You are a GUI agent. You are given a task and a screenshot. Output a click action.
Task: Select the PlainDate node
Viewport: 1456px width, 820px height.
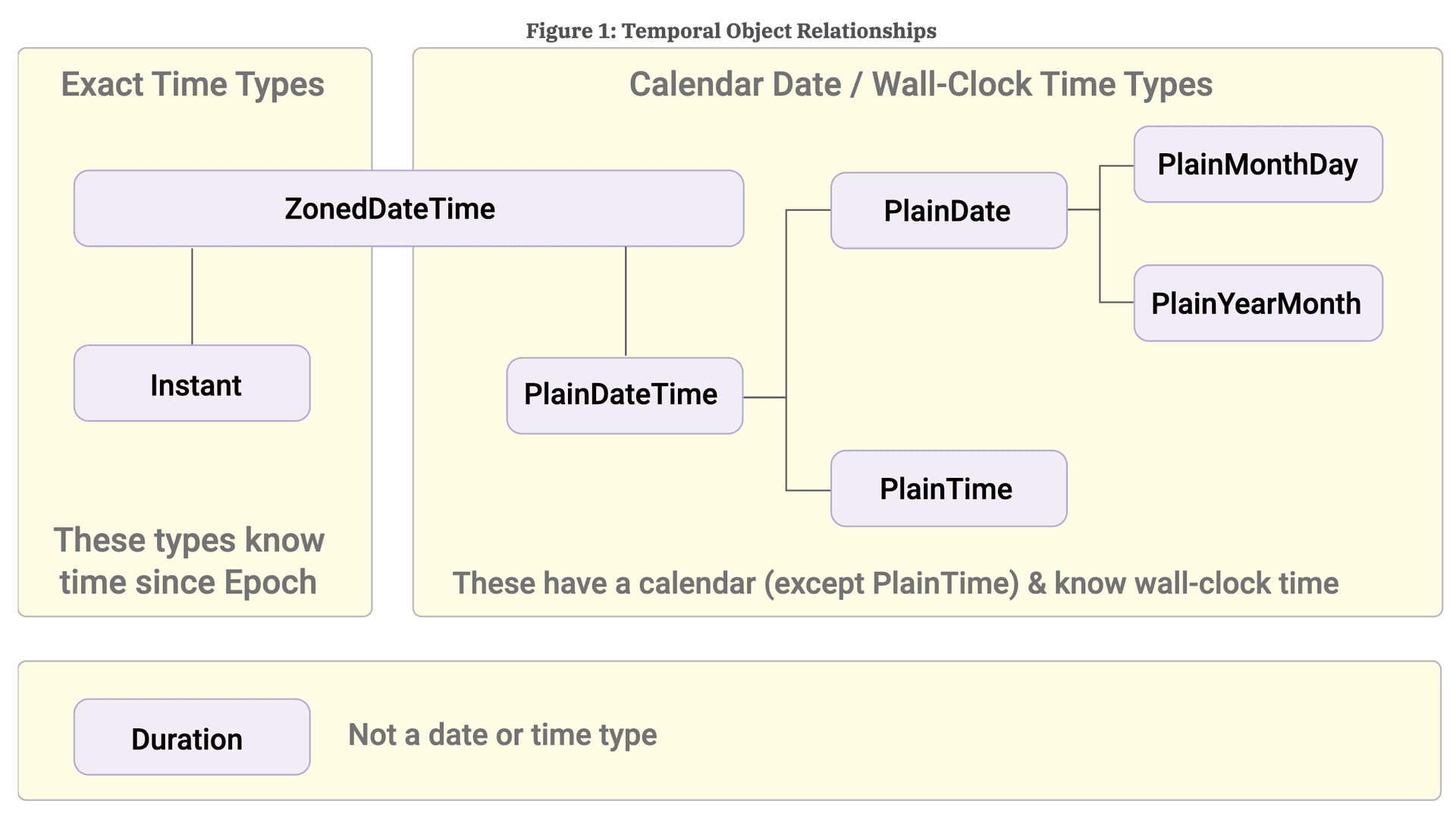[948, 211]
